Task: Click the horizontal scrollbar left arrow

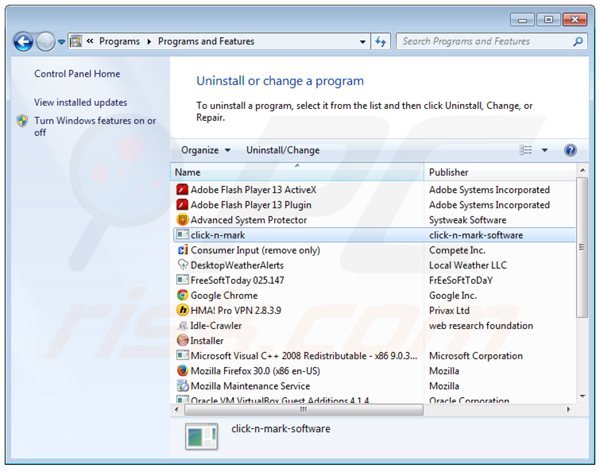Action: tap(176, 409)
